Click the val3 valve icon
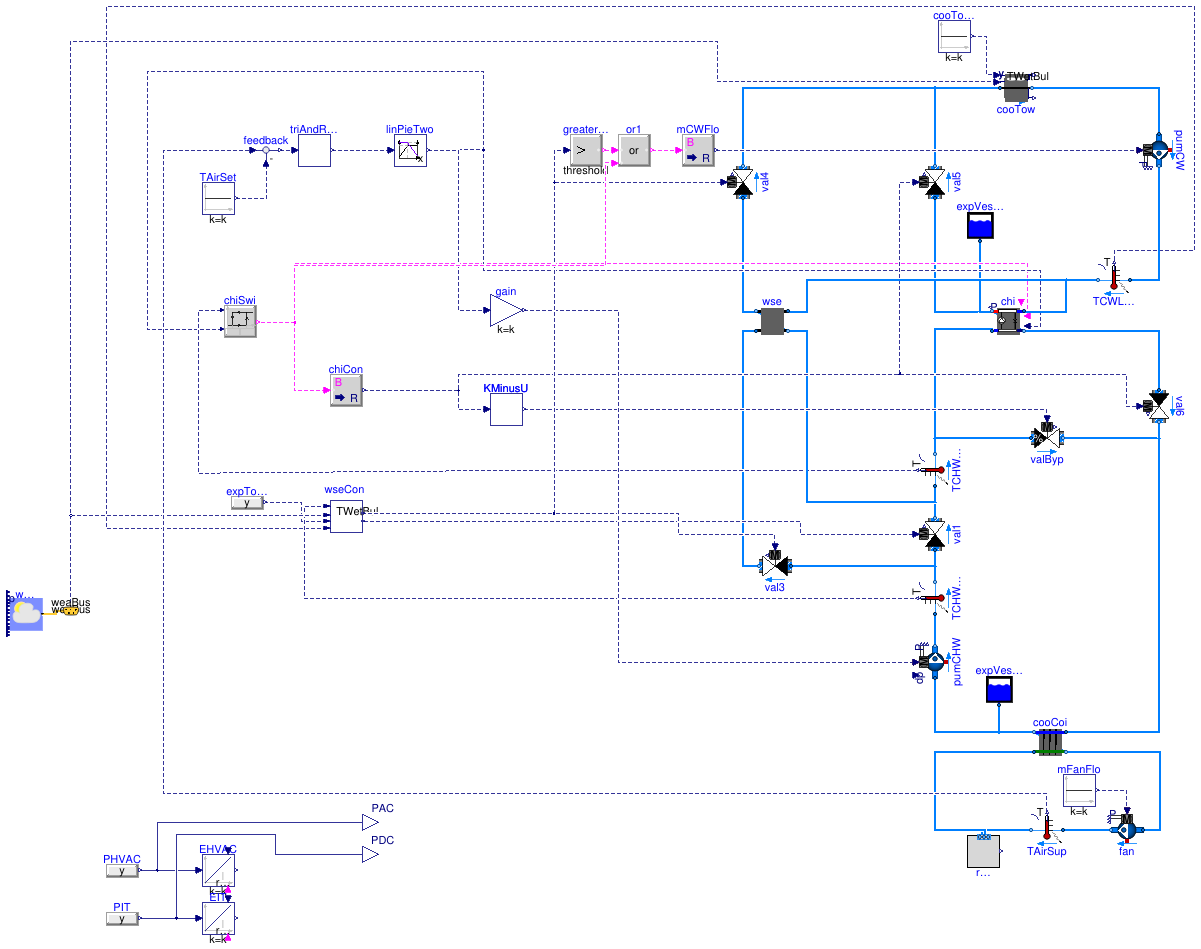Screen dimensions: 1201x949 (774, 565)
